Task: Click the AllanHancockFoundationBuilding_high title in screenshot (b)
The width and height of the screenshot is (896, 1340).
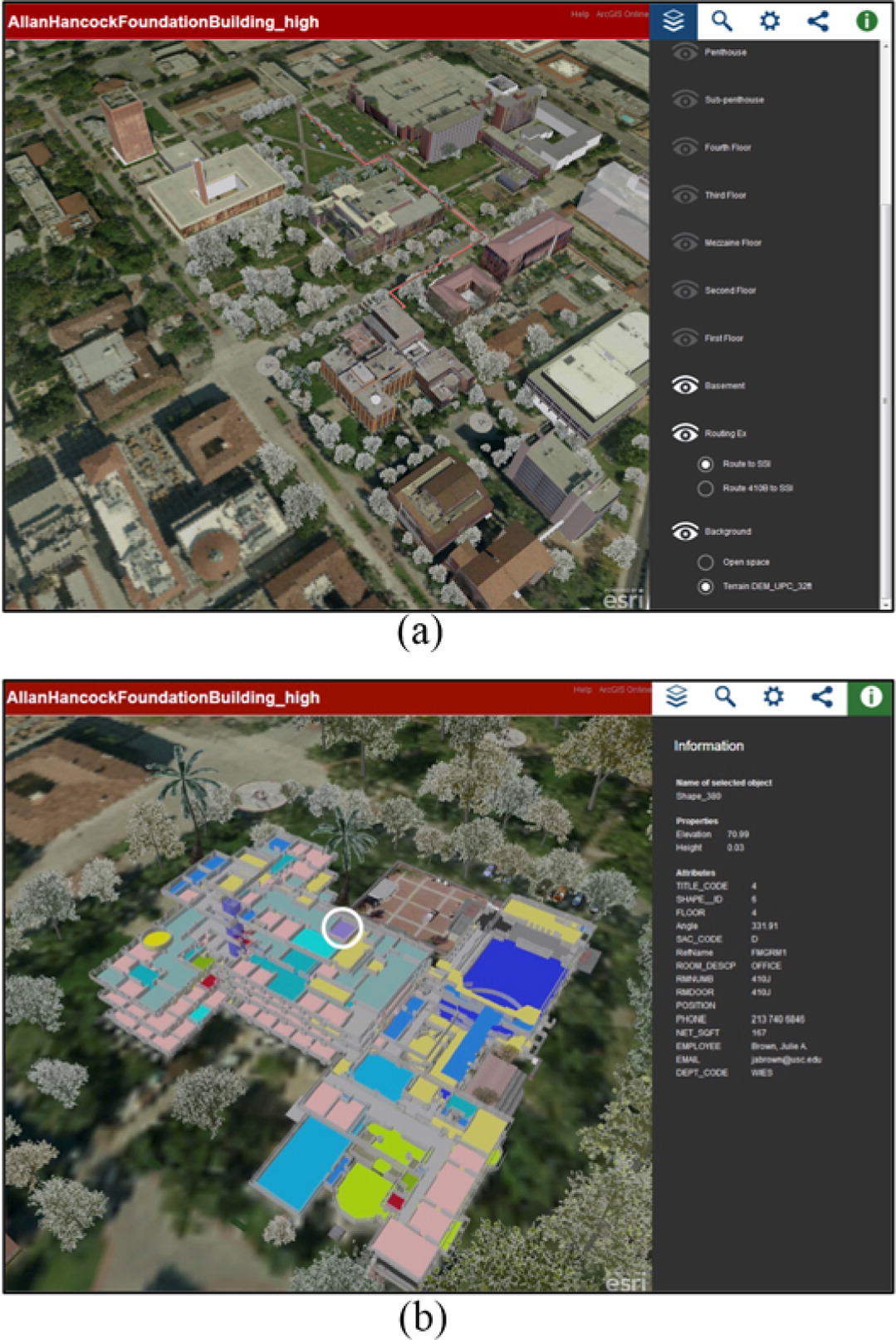Action: coord(163,698)
